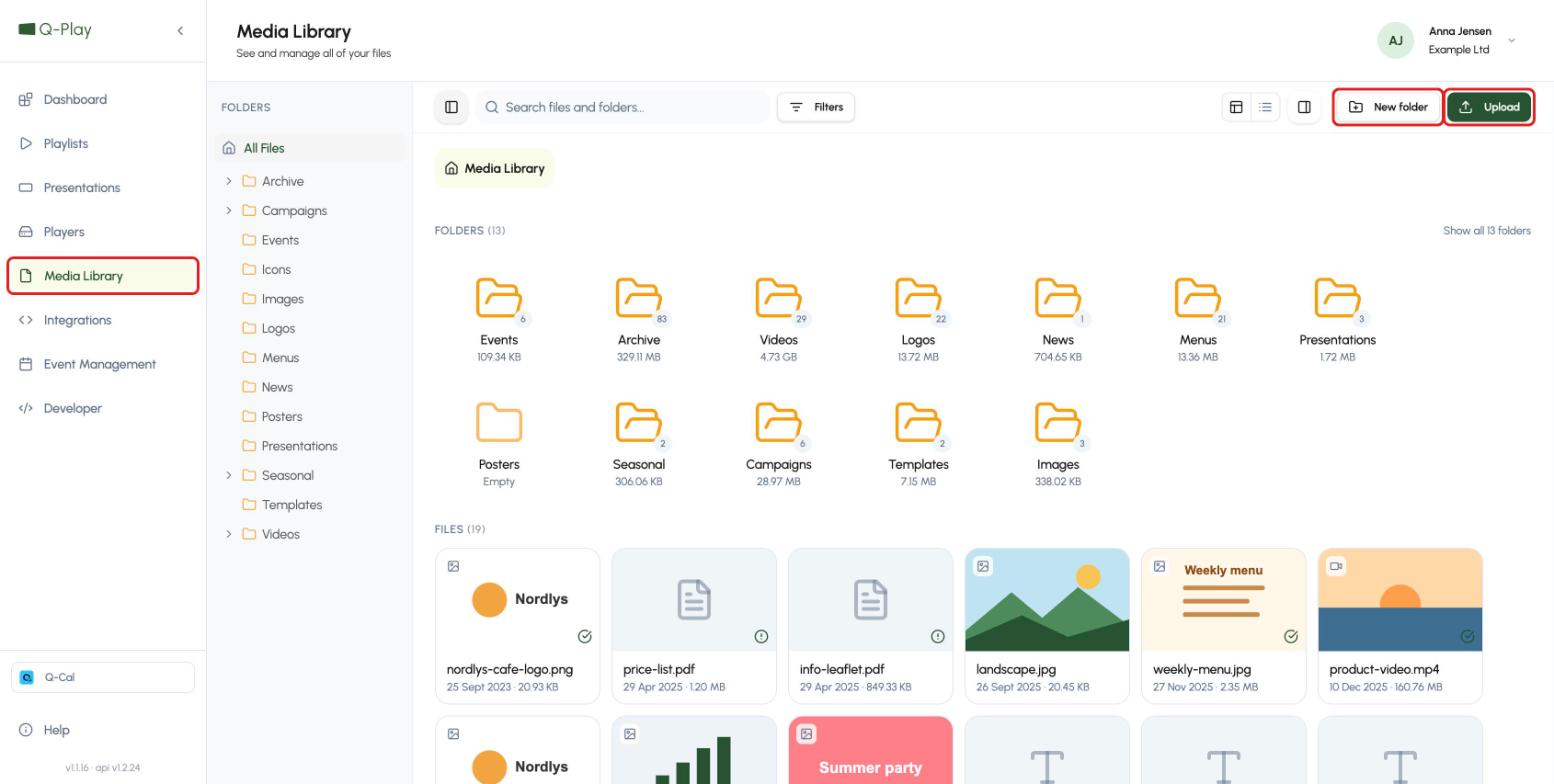Open Playlists from the sidebar

(103, 143)
